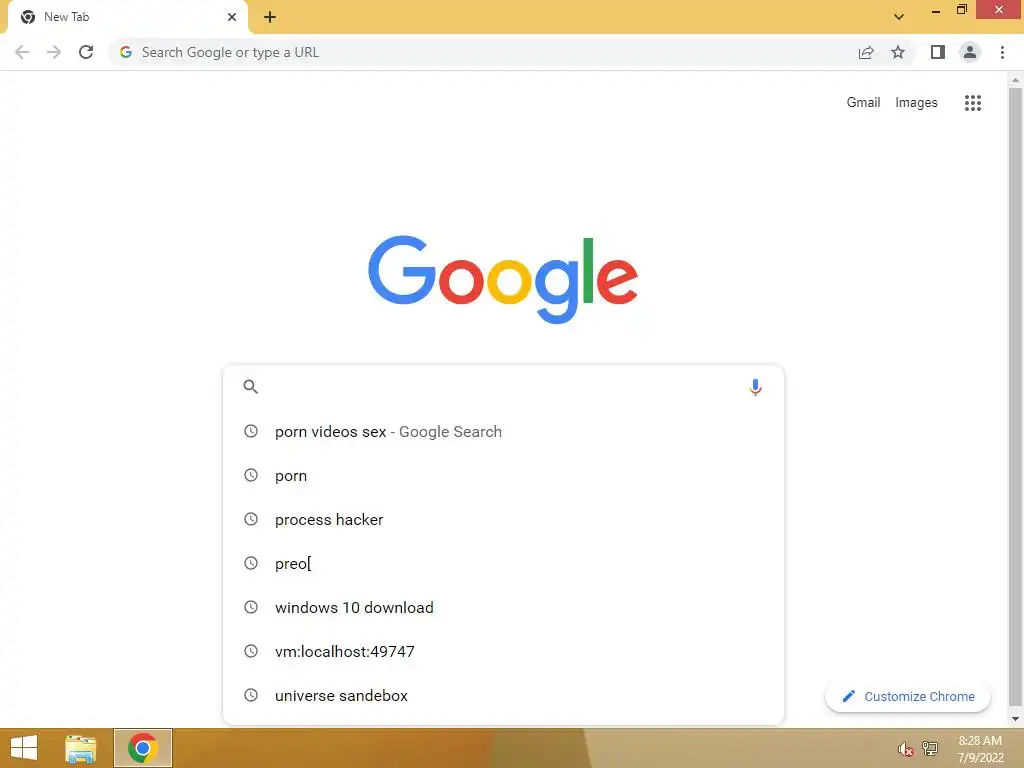Click Google icon in address bar
Screen dimensions: 1024x768
[x=126, y=52]
